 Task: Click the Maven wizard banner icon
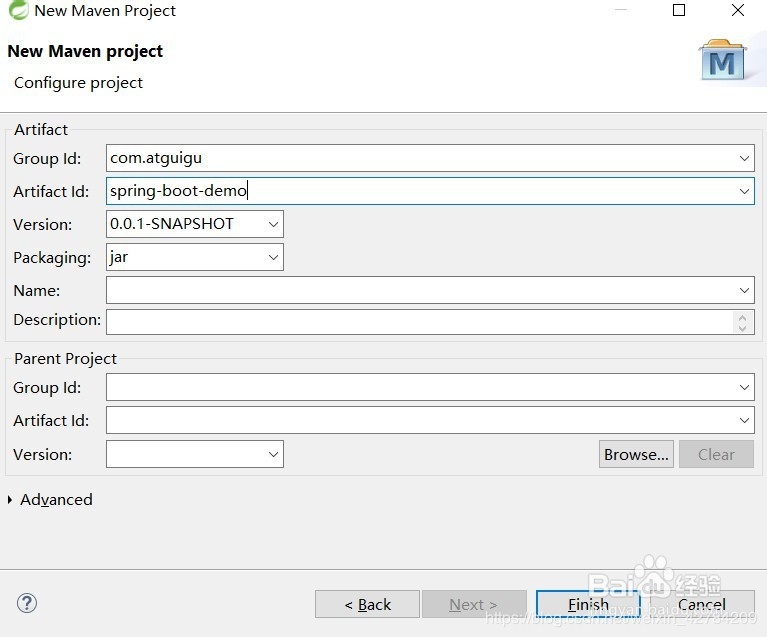723,62
